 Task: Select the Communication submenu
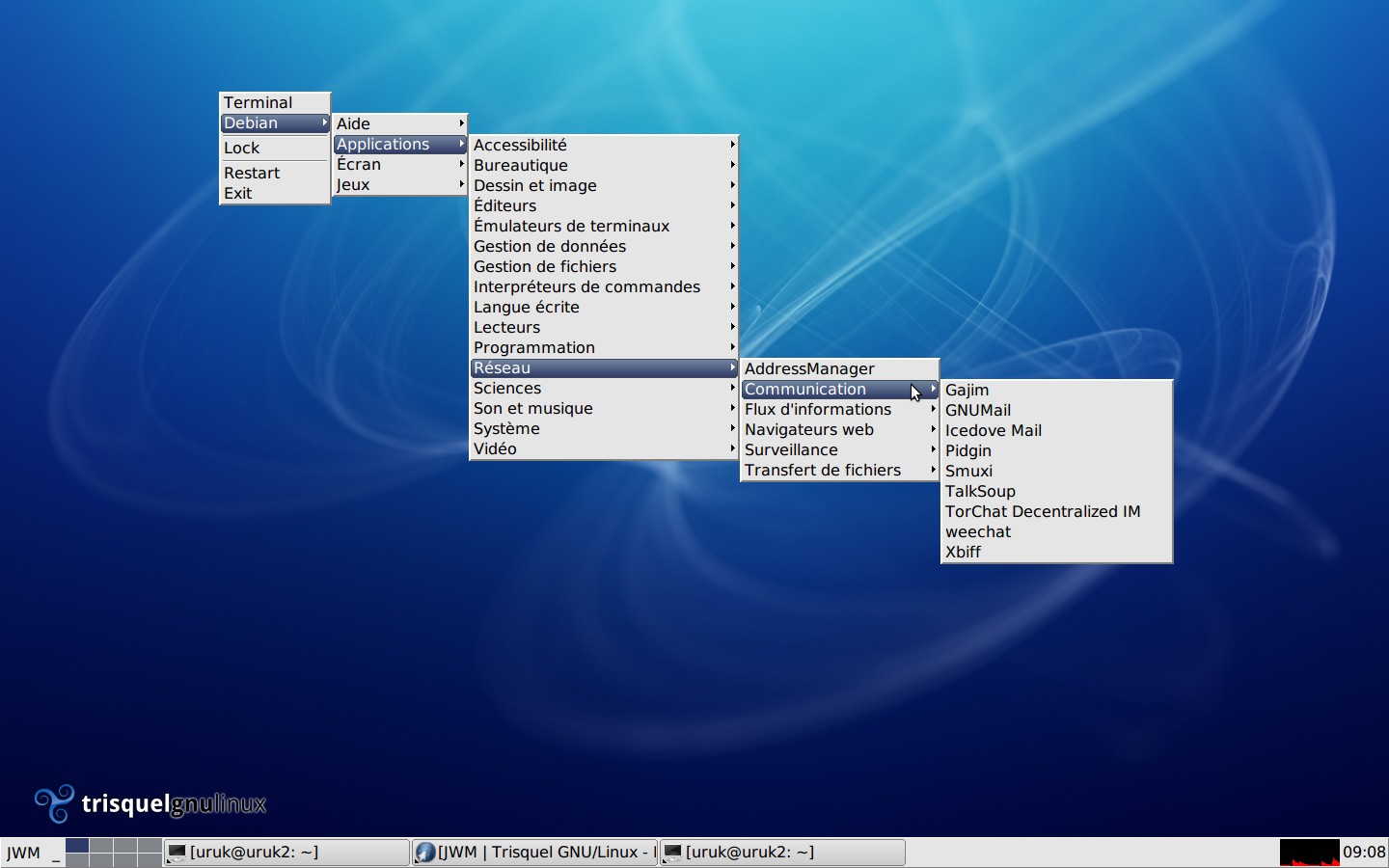click(840, 389)
